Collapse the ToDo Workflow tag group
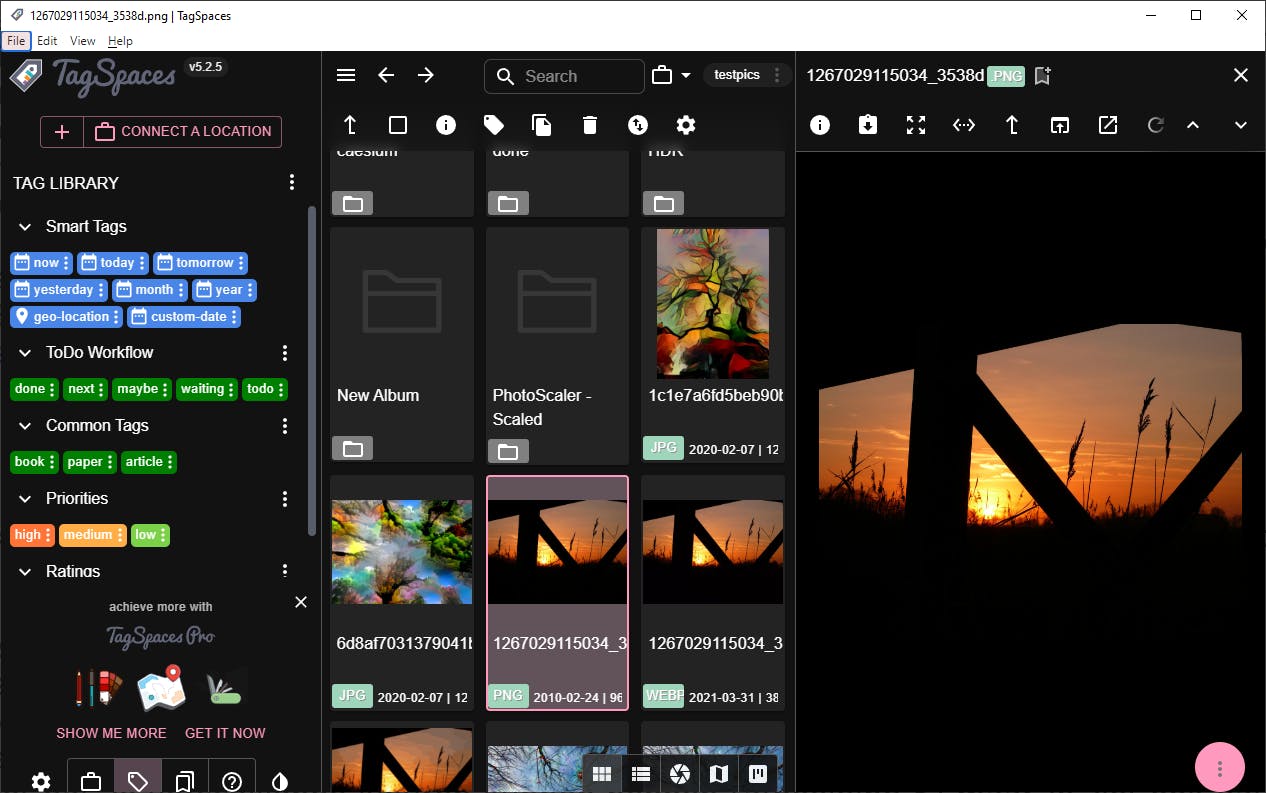1266x793 pixels. (26, 353)
